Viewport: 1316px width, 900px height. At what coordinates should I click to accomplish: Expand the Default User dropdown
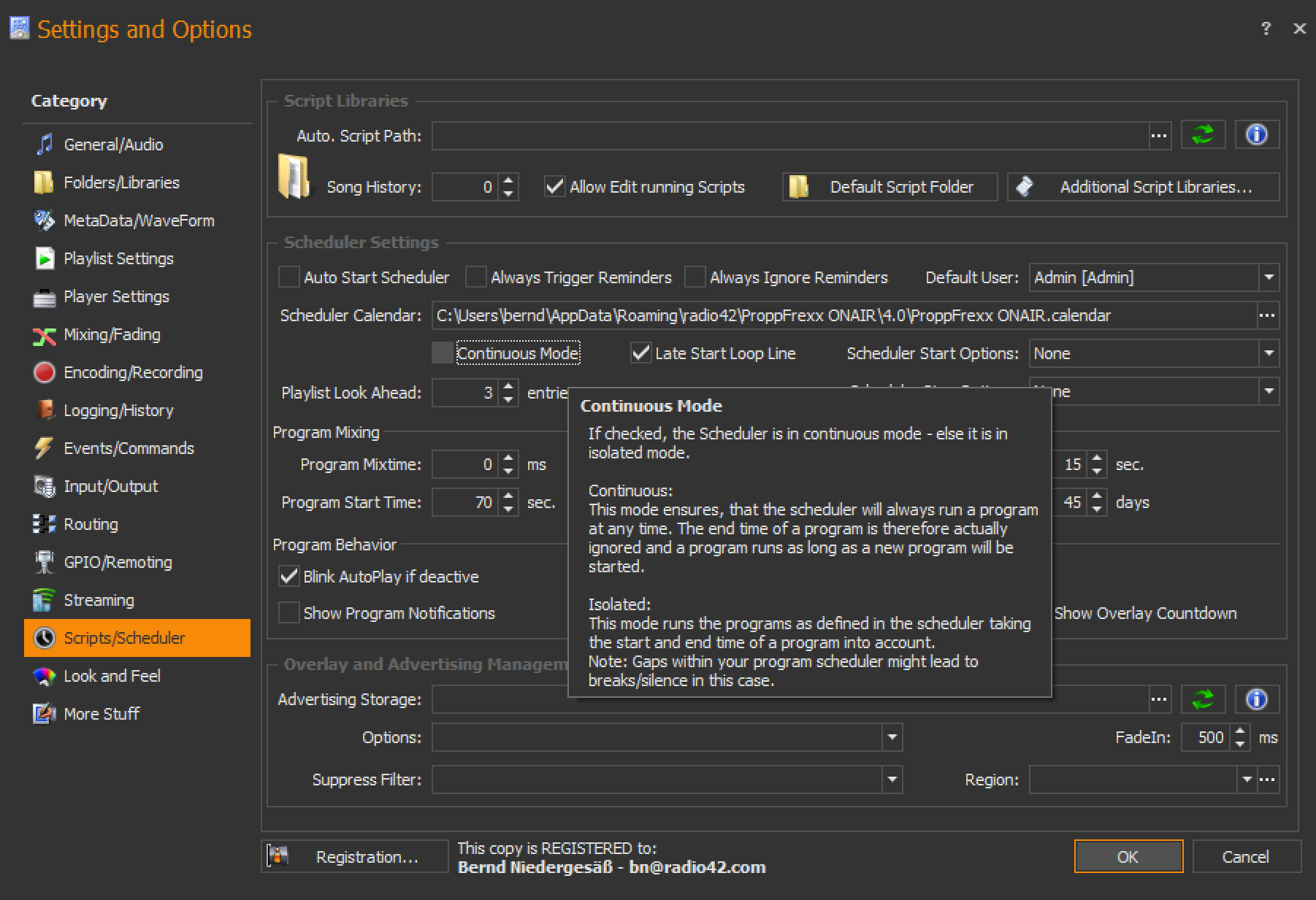click(x=1269, y=277)
